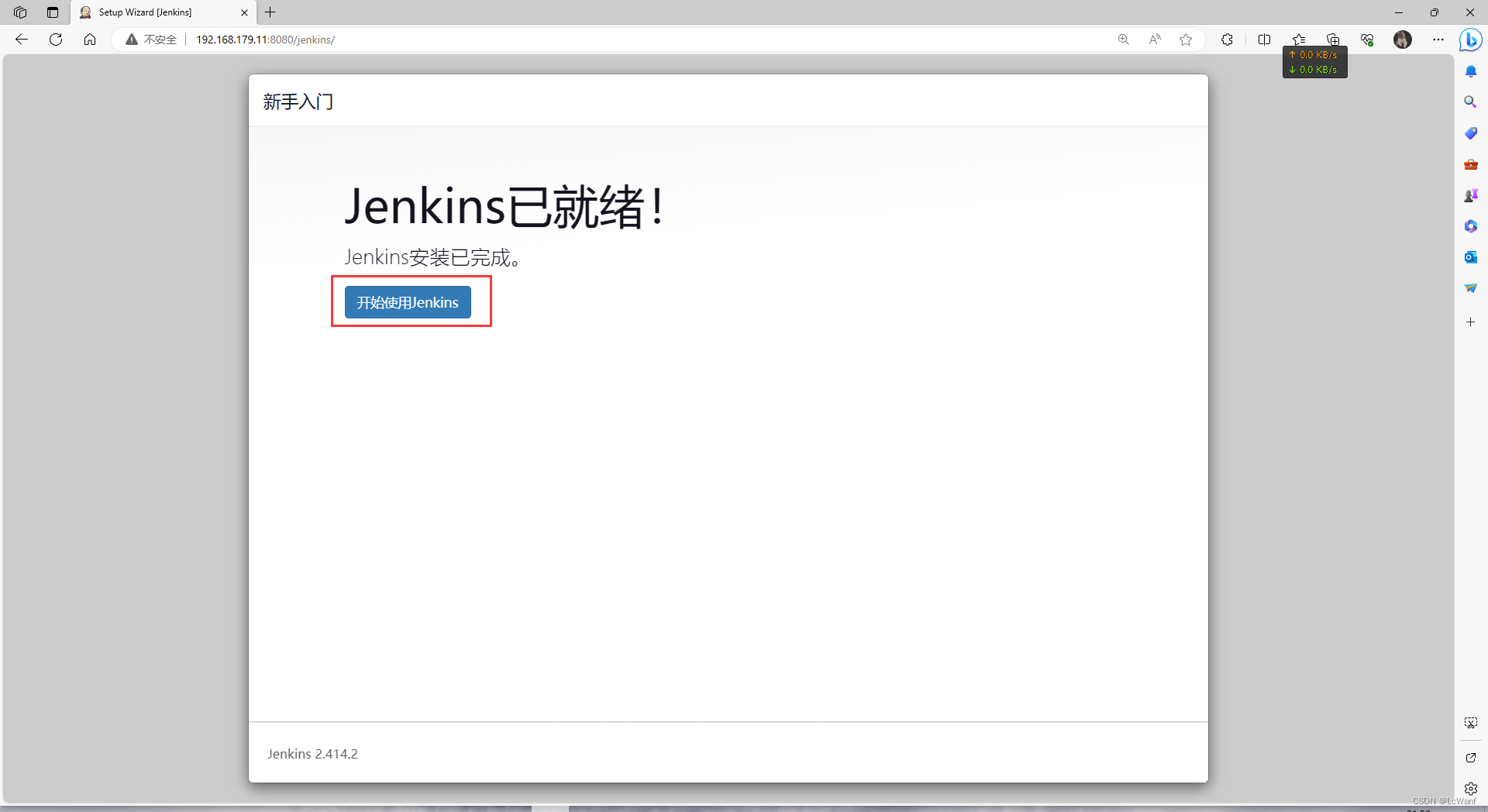Open a new browser tab
The height and width of the screenshot is (812, 1488).
(x=270, y=12)
